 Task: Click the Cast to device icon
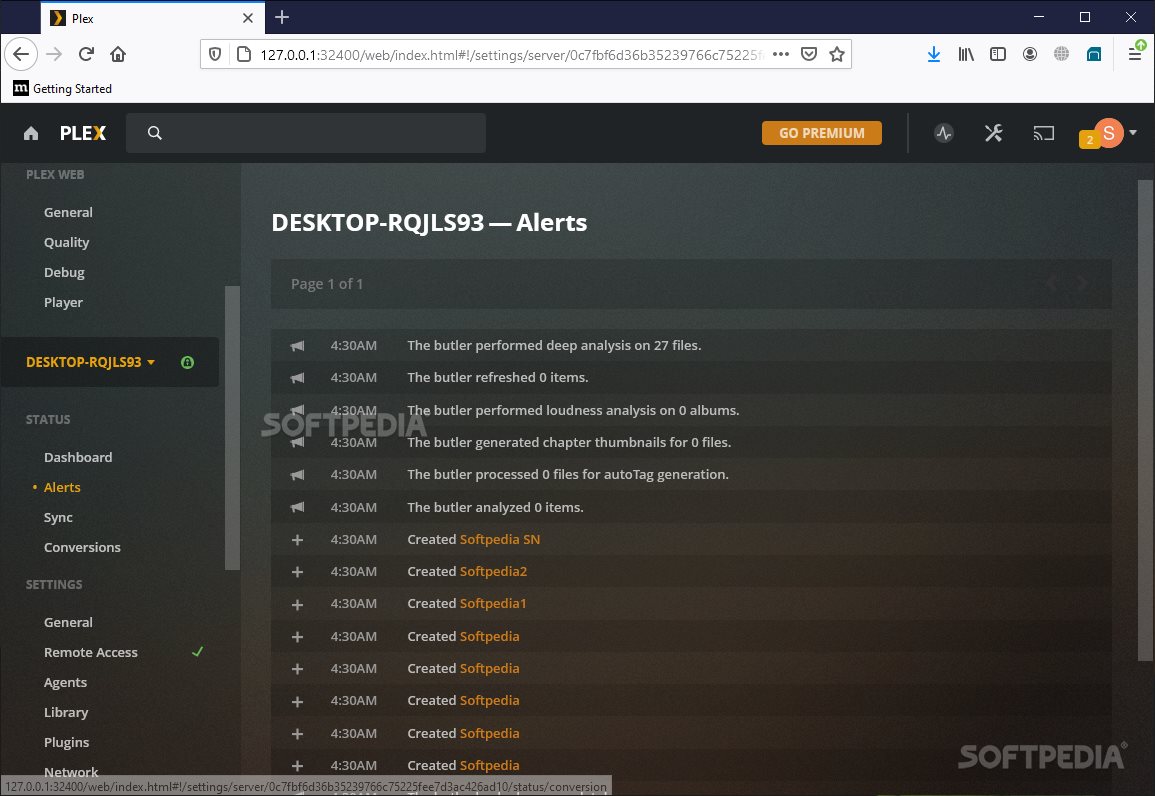[1044, 133]
